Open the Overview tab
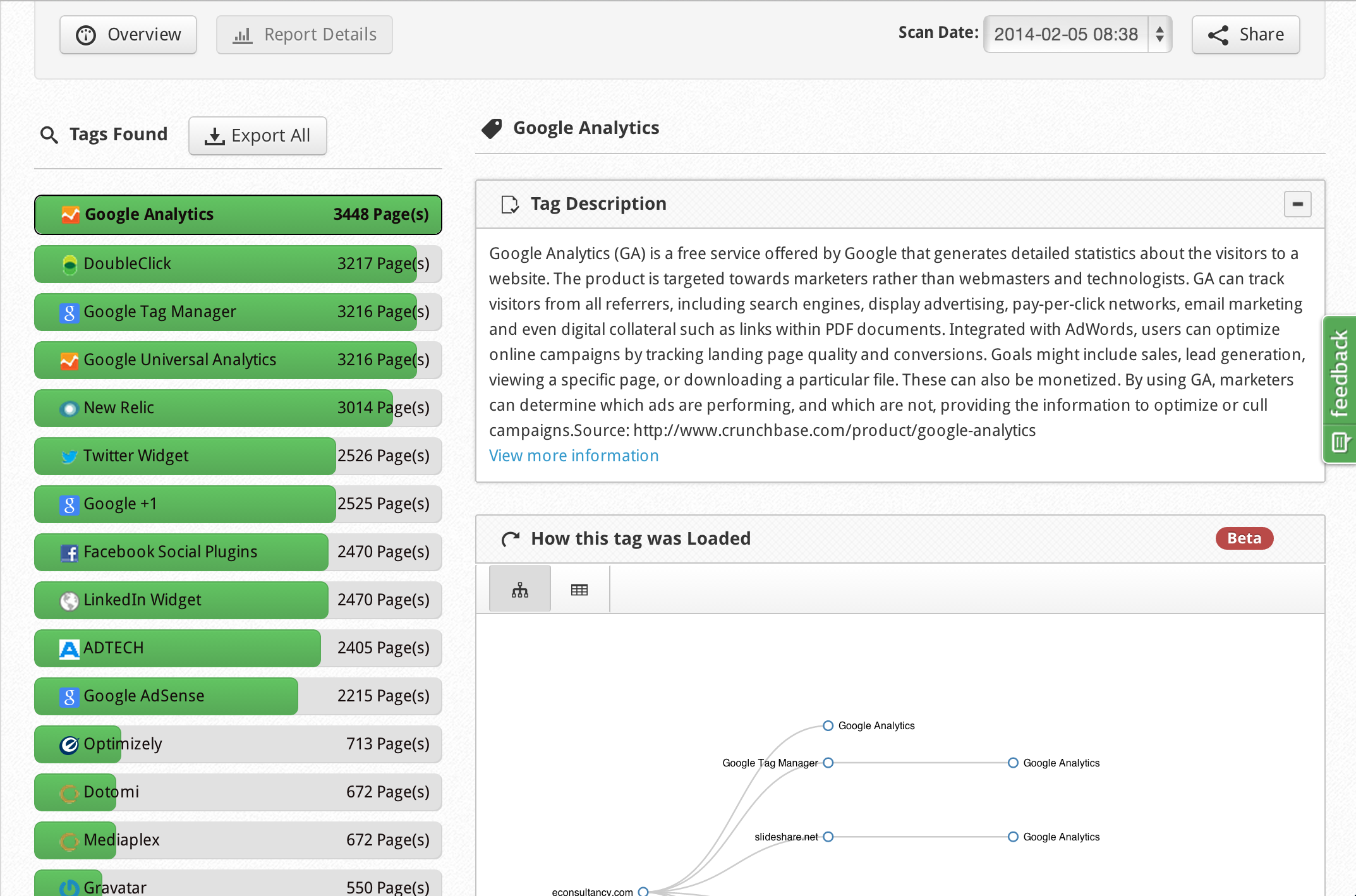Image resolution: width=1356 pixels, height=896 pixels. pos(128,35)
